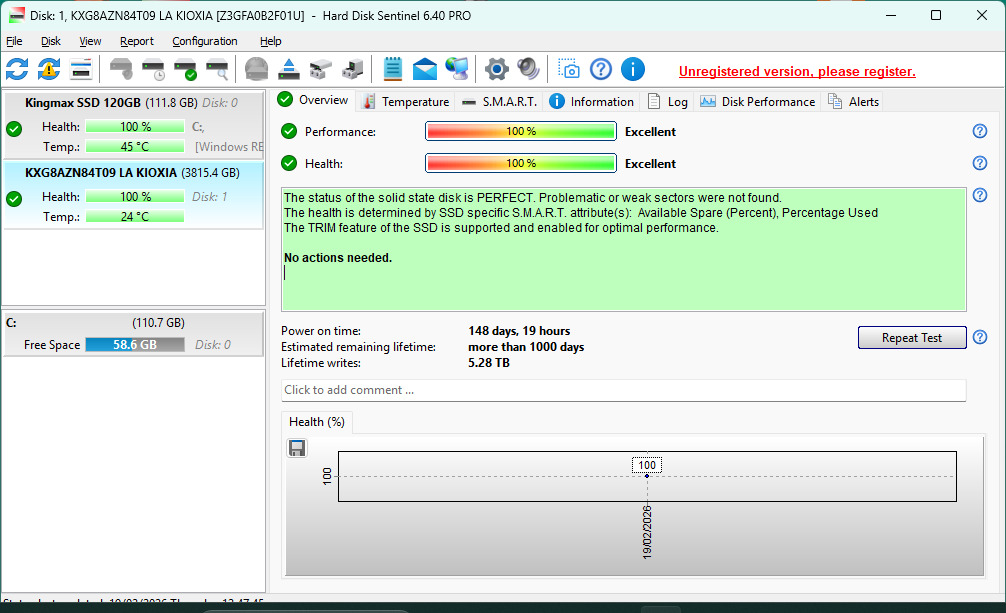Image resolution: width=1006 pixels, height=613 pixels.
Task: Click the KIOXIA Temp 24 °C bar
Action: (135, 216)
